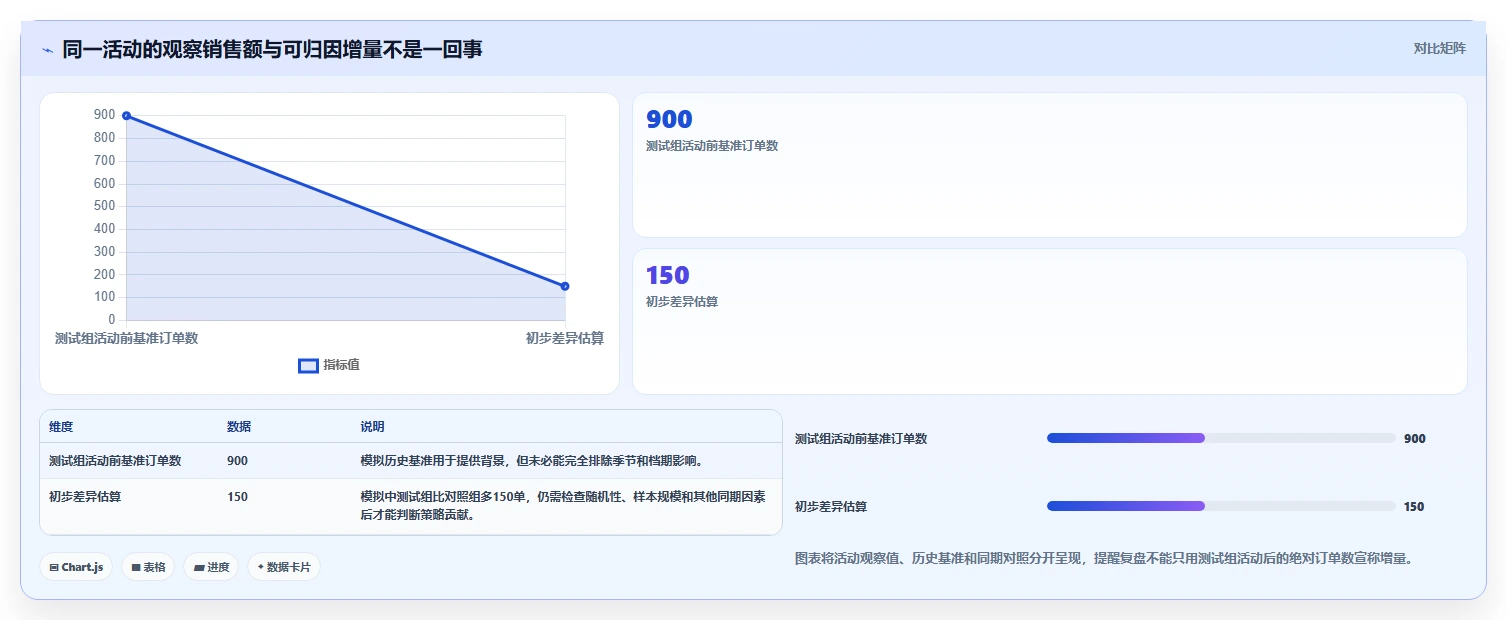
Task: Click the title 同一活动的观察销售额与可归因增量不是一回事
Action: [272, 49]
